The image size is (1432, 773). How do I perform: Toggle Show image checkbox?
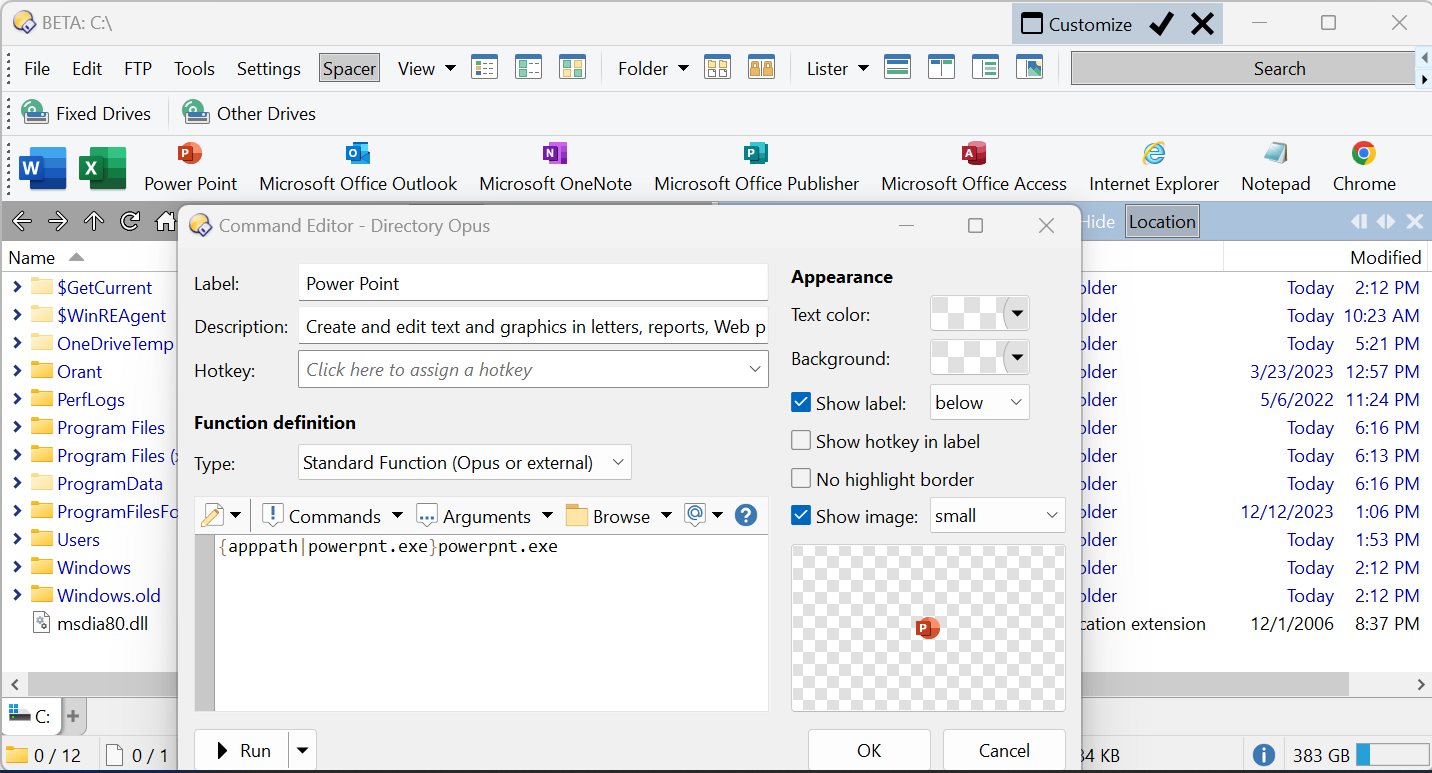click(x=801, y=516)
